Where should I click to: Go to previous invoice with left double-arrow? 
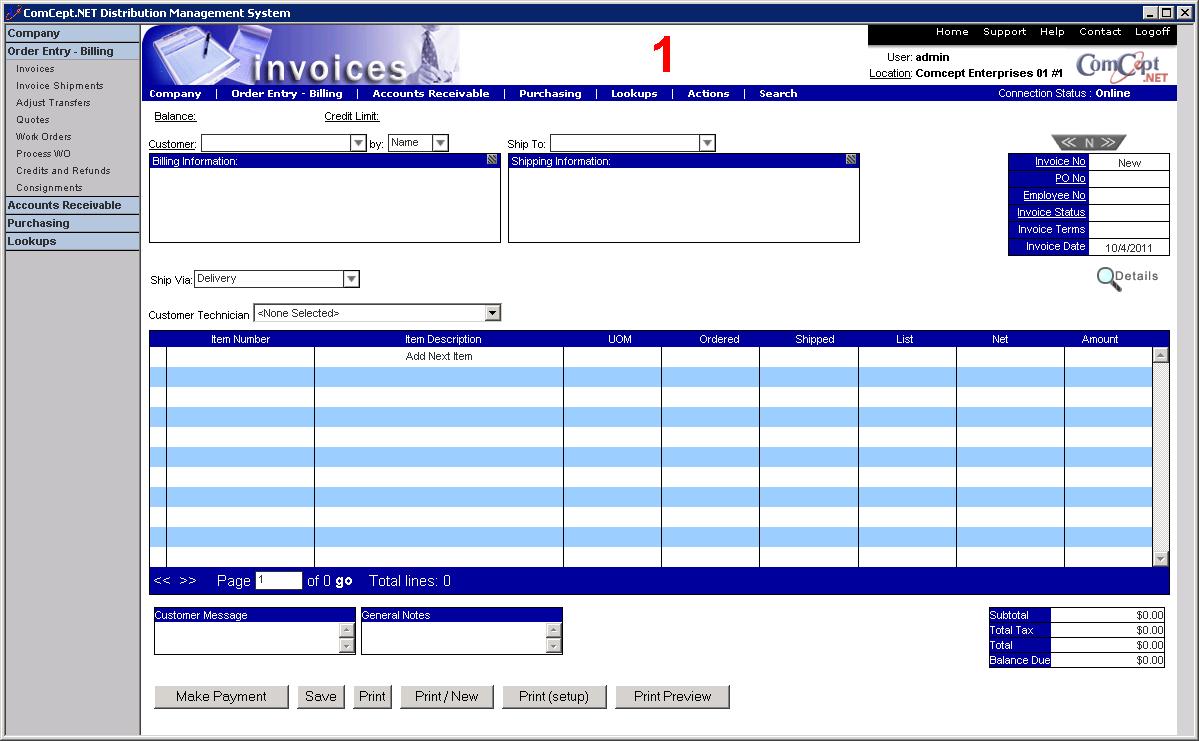pyautogui.click(x=1068, y=143)
